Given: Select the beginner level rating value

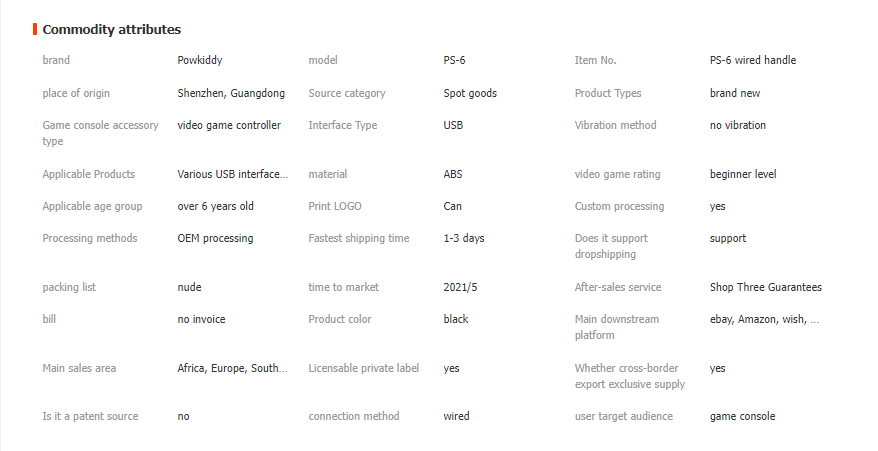Looking at the screenshot, I should pyautogui.click(x=743, y=174).
